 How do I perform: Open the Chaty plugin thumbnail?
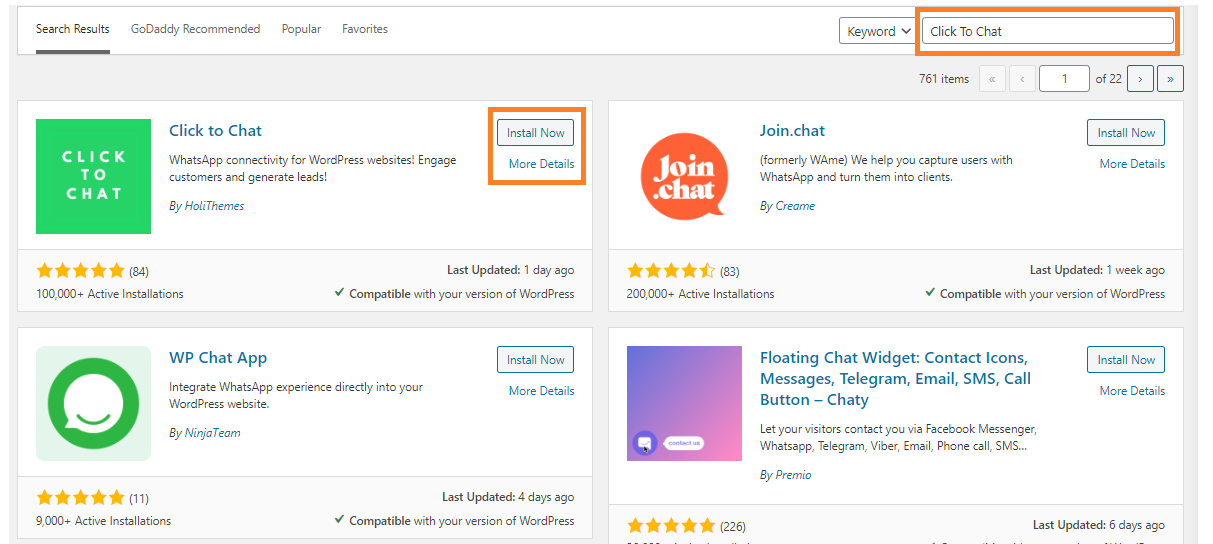(x=684, y=403)
